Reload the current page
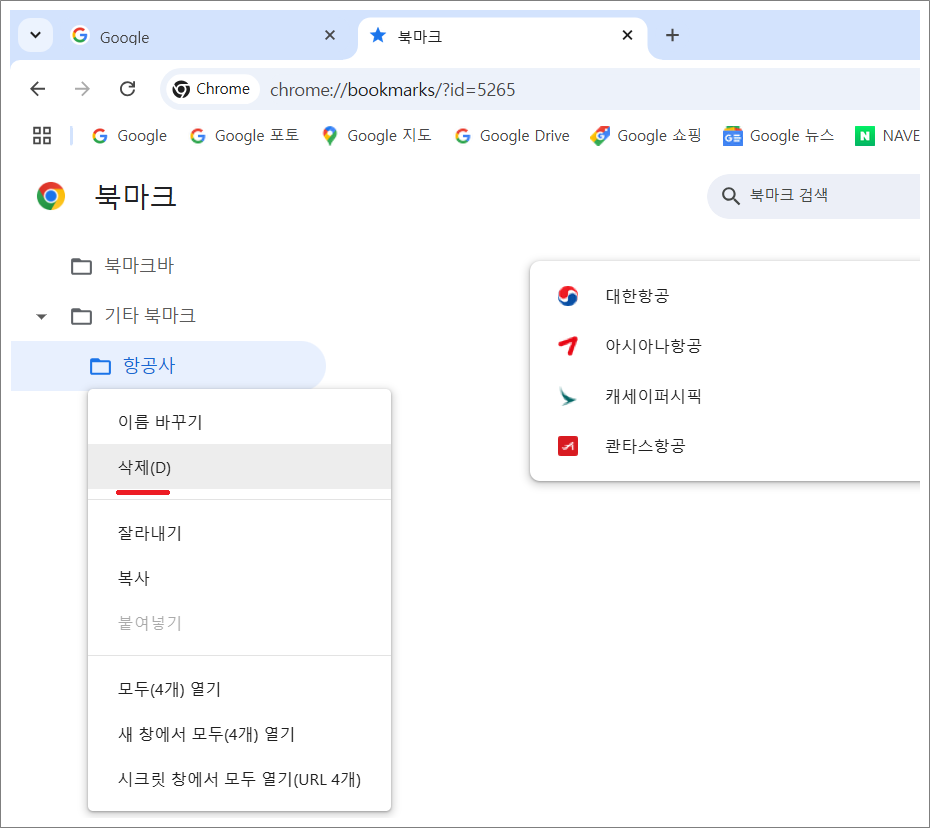Screen dimensions: 930x828 point(128,89)
